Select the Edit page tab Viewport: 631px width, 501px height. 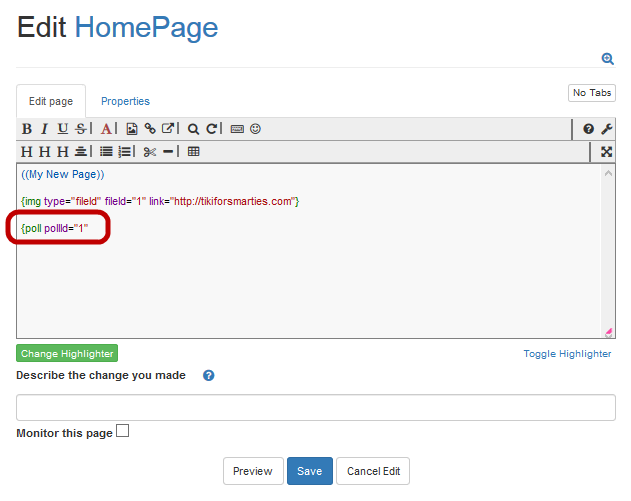pyautogui.click(x=51, y=101)
